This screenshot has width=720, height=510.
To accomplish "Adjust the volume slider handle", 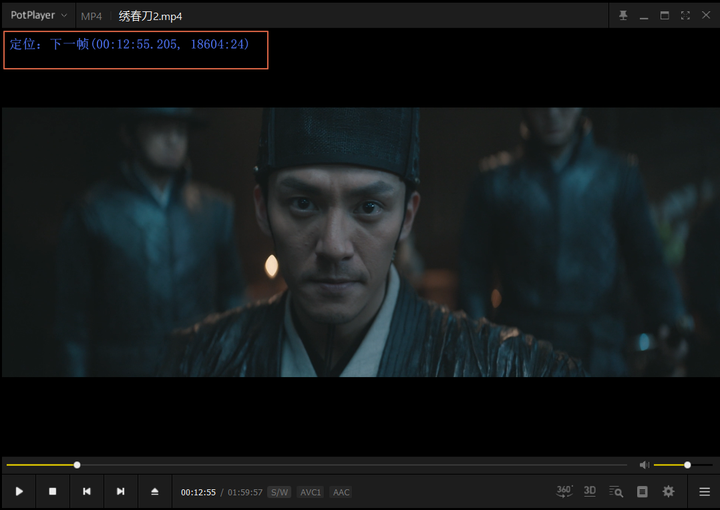I will coord(687,465).
